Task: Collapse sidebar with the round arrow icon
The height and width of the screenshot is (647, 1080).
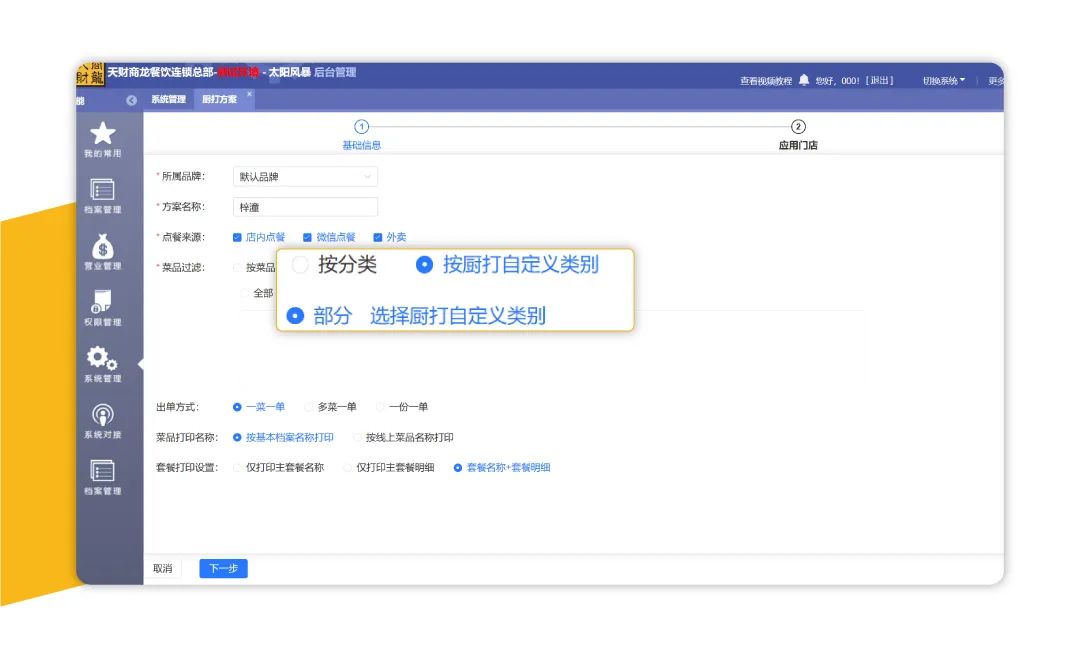Action: (131, 101)
